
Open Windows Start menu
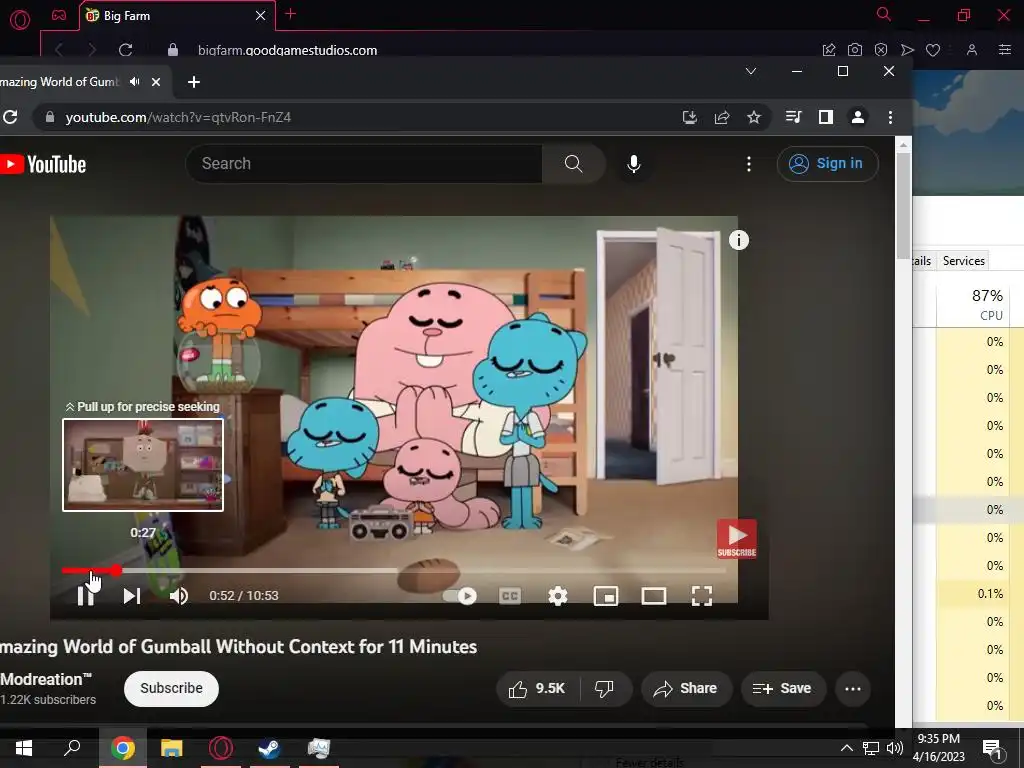pyautogui.click(x=24, y=748)
